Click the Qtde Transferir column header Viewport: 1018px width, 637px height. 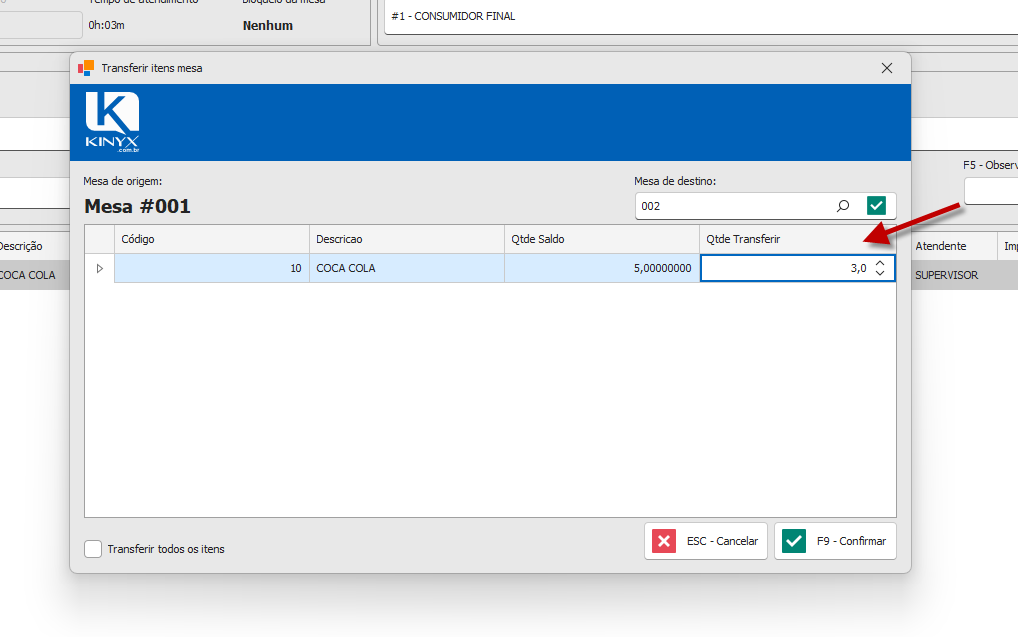[x=798, y=239]
